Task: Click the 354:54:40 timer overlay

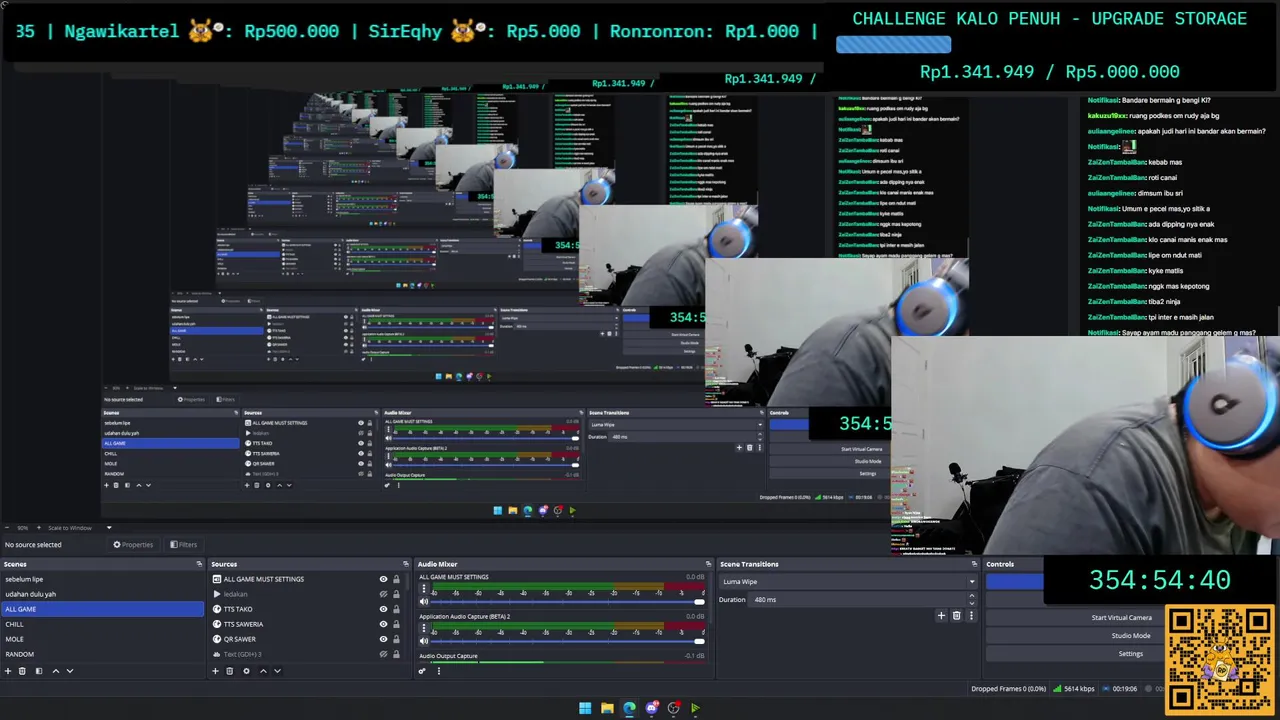Action: [x=1159, y=580]
